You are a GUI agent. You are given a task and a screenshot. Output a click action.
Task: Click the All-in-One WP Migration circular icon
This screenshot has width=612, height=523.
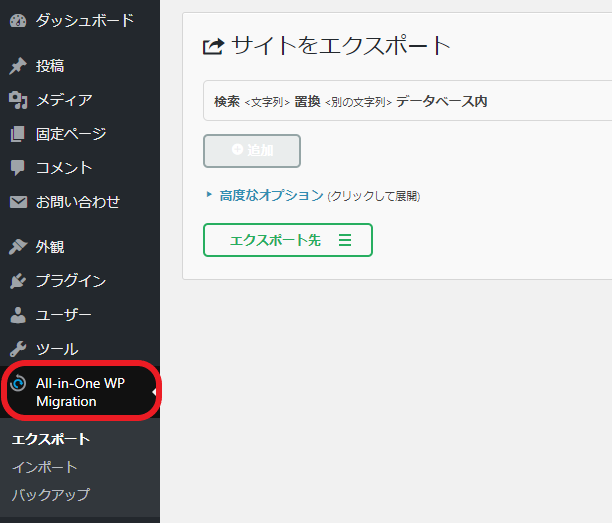(x=18, y=383)
